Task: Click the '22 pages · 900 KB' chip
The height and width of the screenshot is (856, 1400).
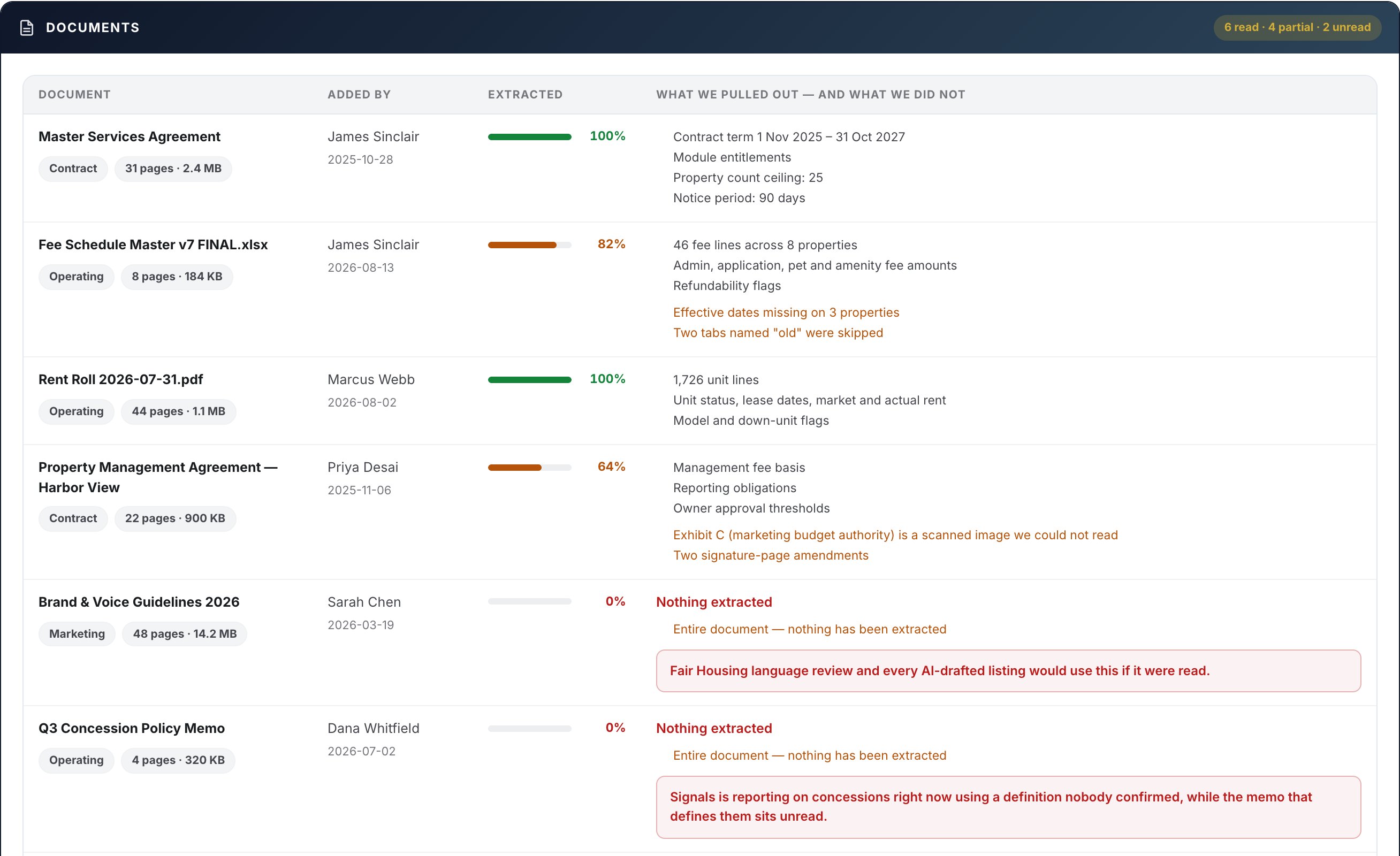Action: tap(175, 518)
